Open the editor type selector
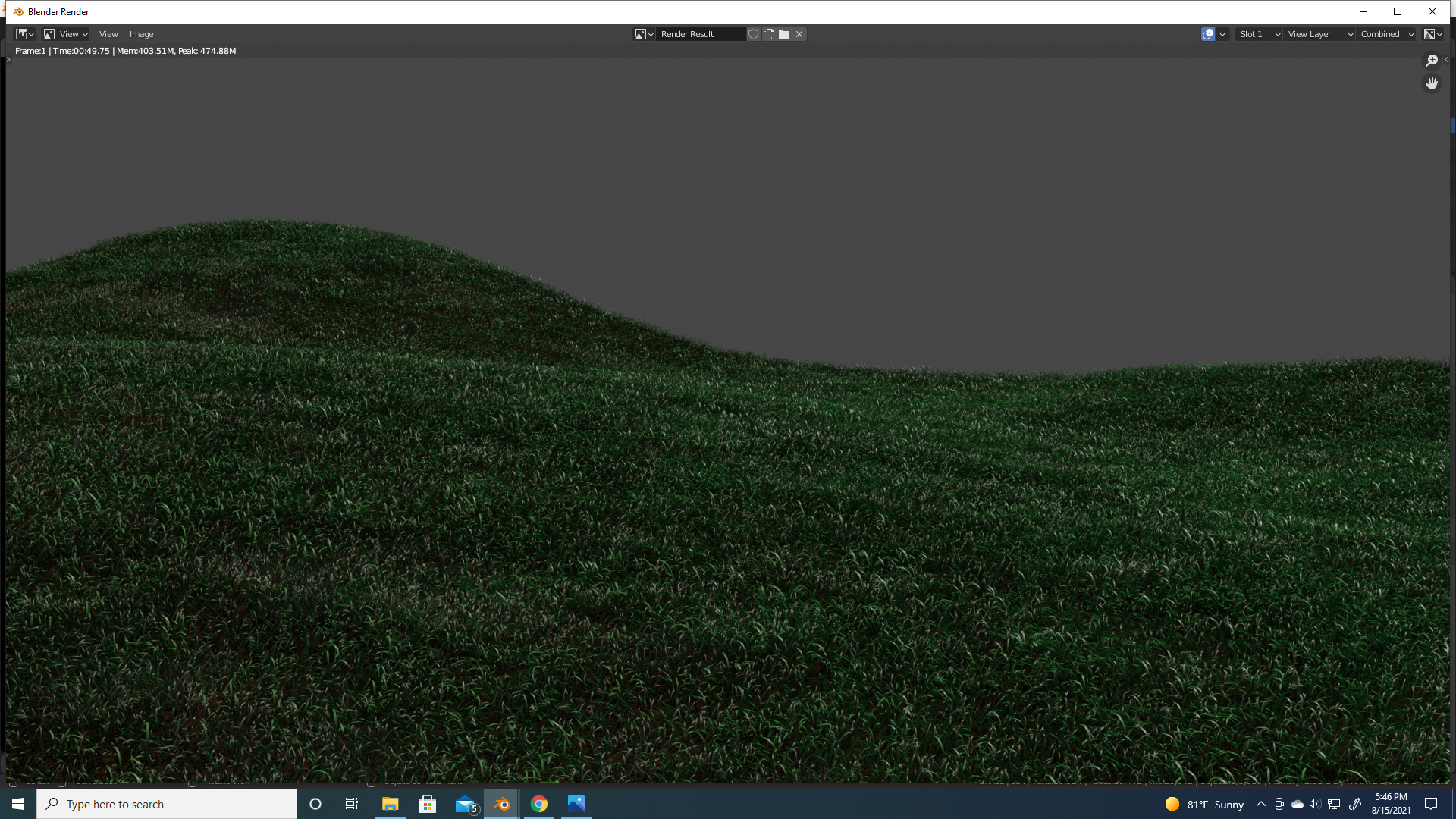This screenshot has width=1456, height=819. pyautogui.click(x=25, y=34)
